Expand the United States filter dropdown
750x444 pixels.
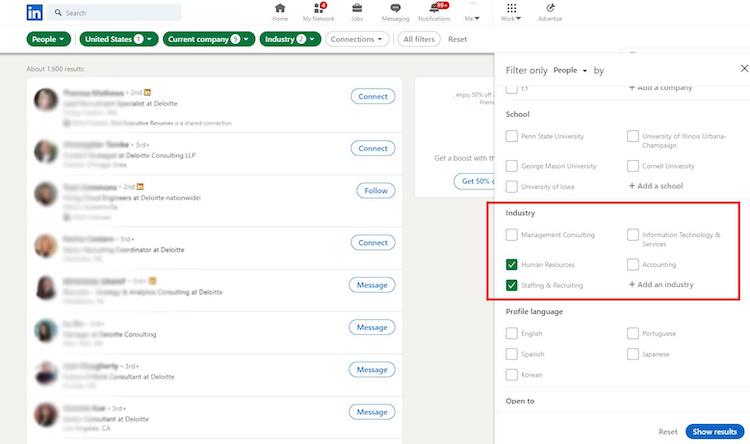(119, 39)
